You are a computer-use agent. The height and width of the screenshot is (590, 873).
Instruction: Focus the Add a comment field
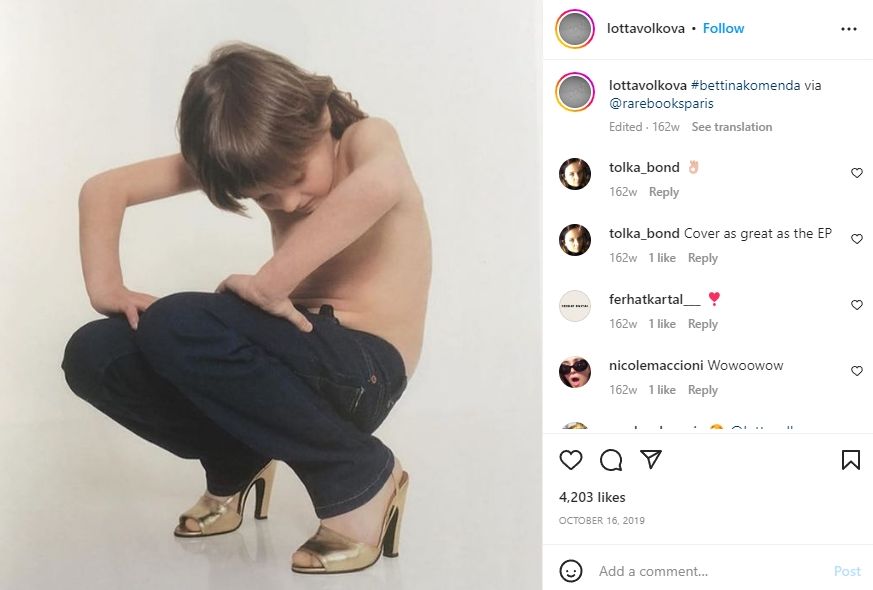pyautogui.click(x=700, y=571)
